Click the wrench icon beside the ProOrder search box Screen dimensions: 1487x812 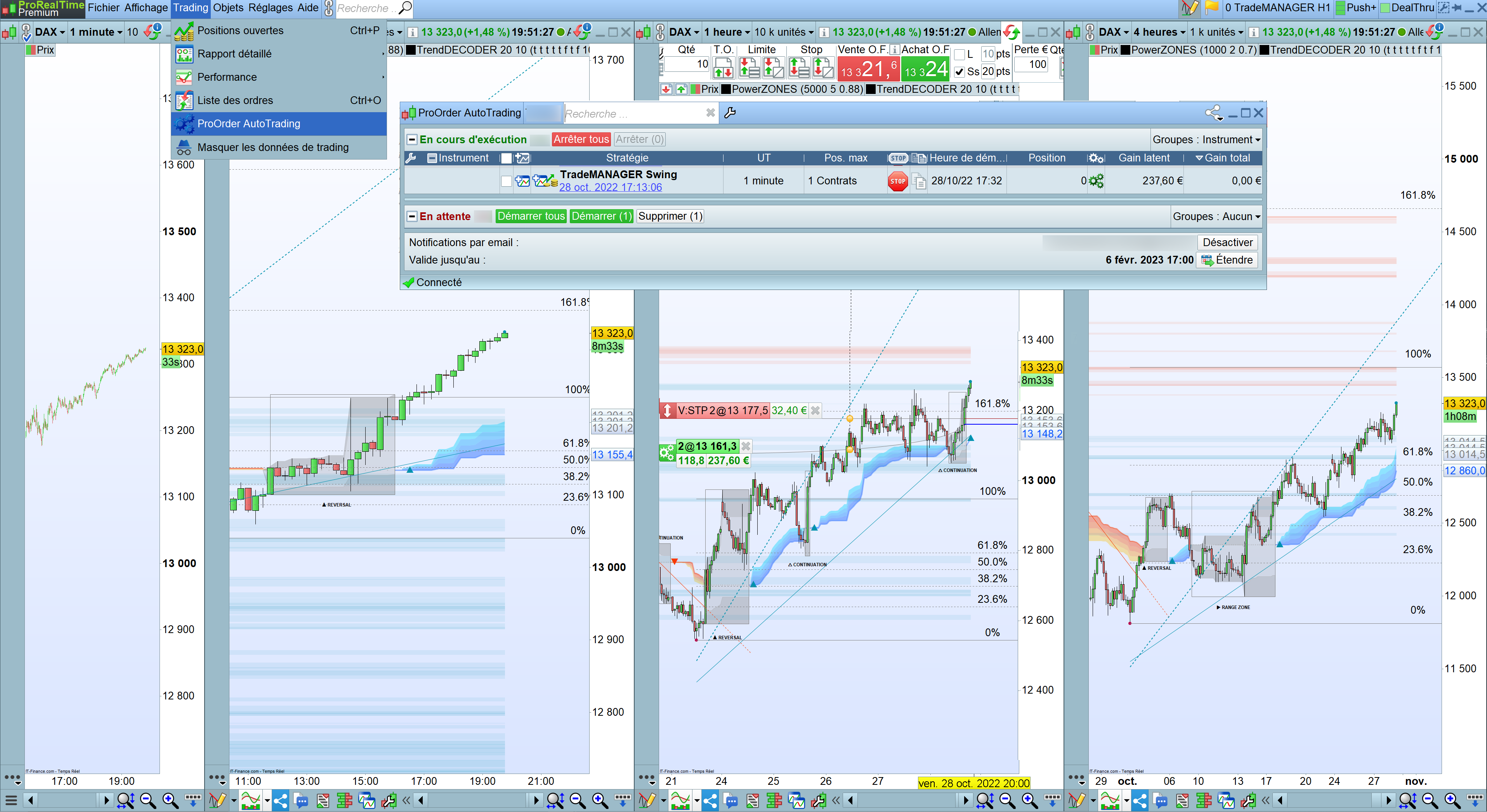coord(730,113)
